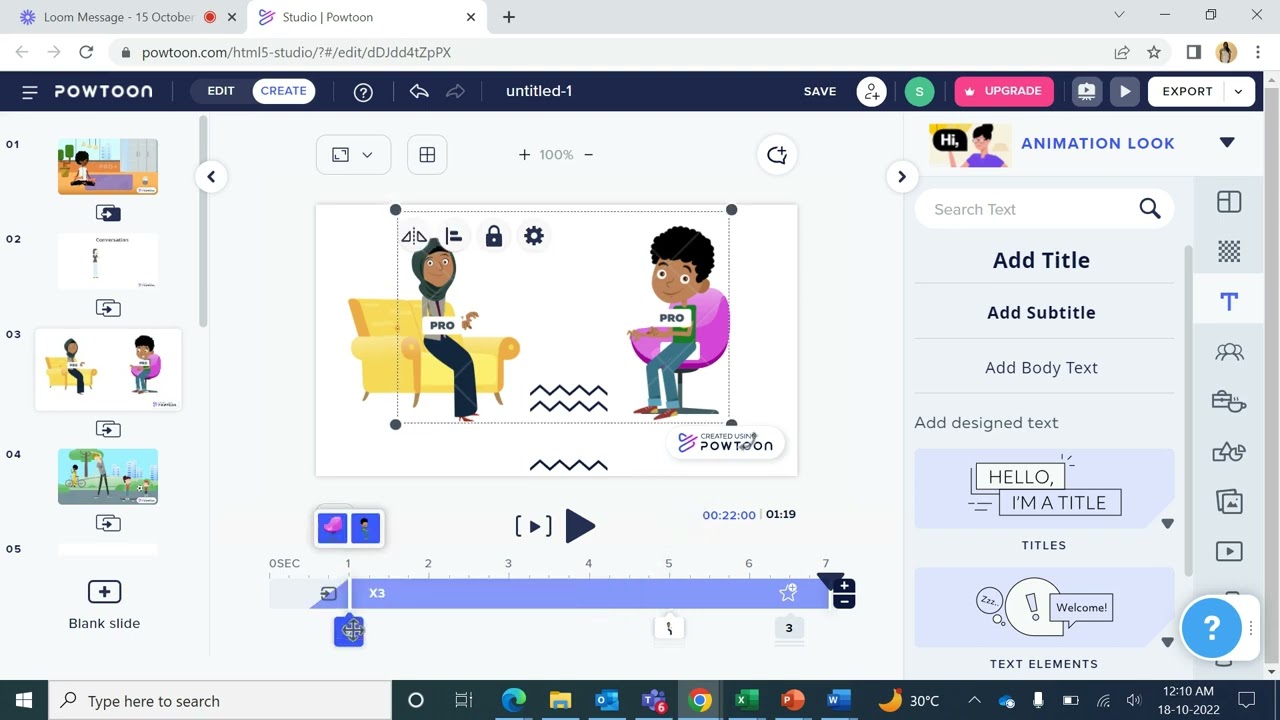Decrease slide duration with minus

(844, 601)
